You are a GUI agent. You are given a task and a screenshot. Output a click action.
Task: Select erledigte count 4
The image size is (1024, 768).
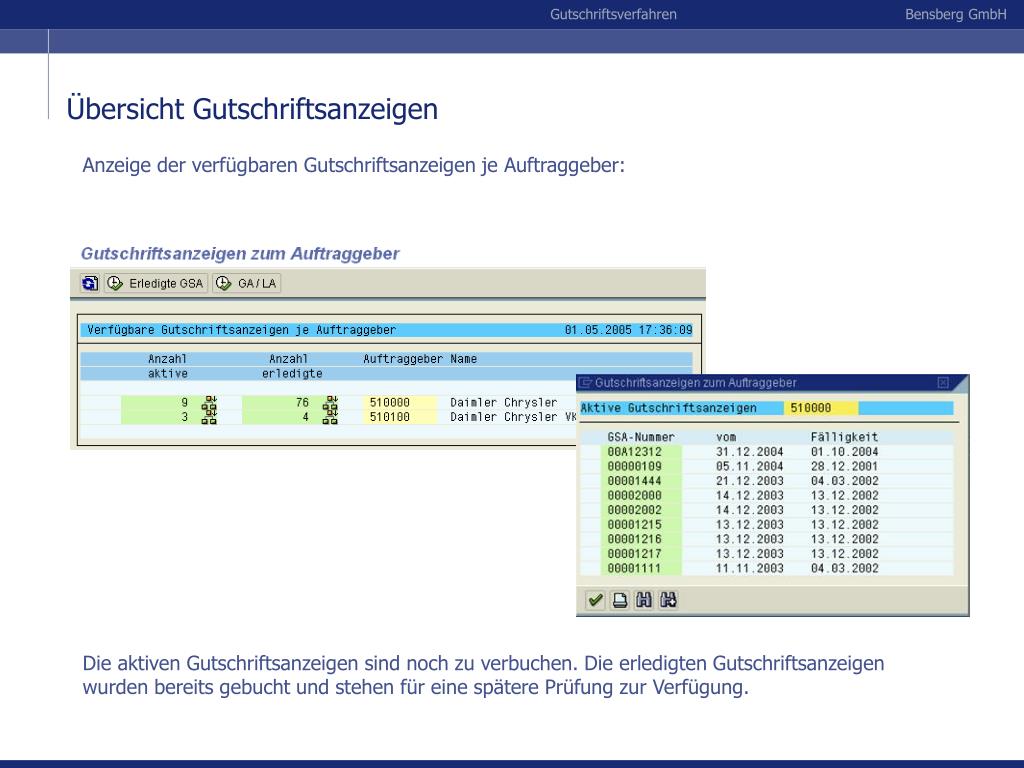click(x=305, y=417)
